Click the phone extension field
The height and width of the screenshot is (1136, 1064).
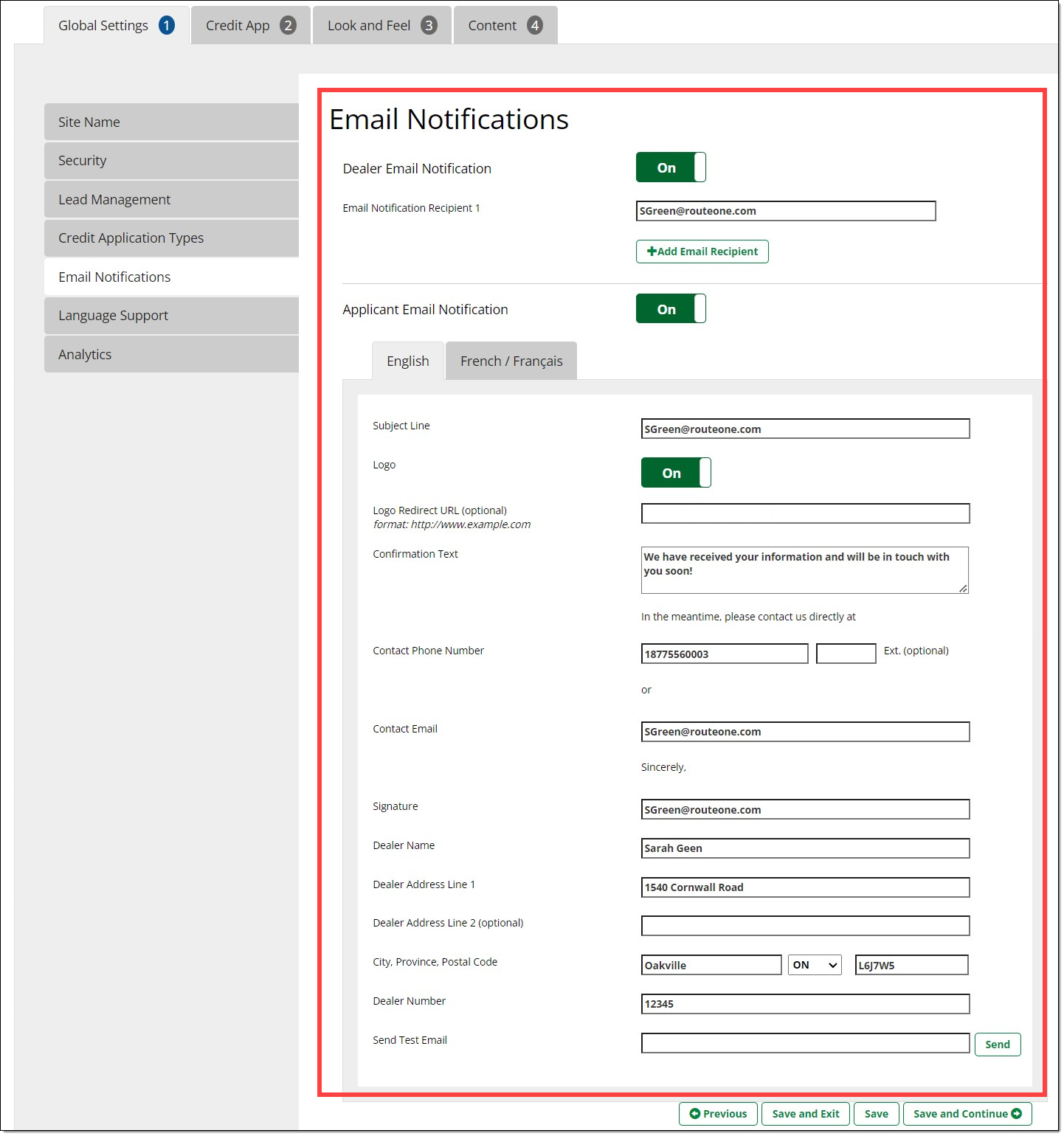(846, 654)
